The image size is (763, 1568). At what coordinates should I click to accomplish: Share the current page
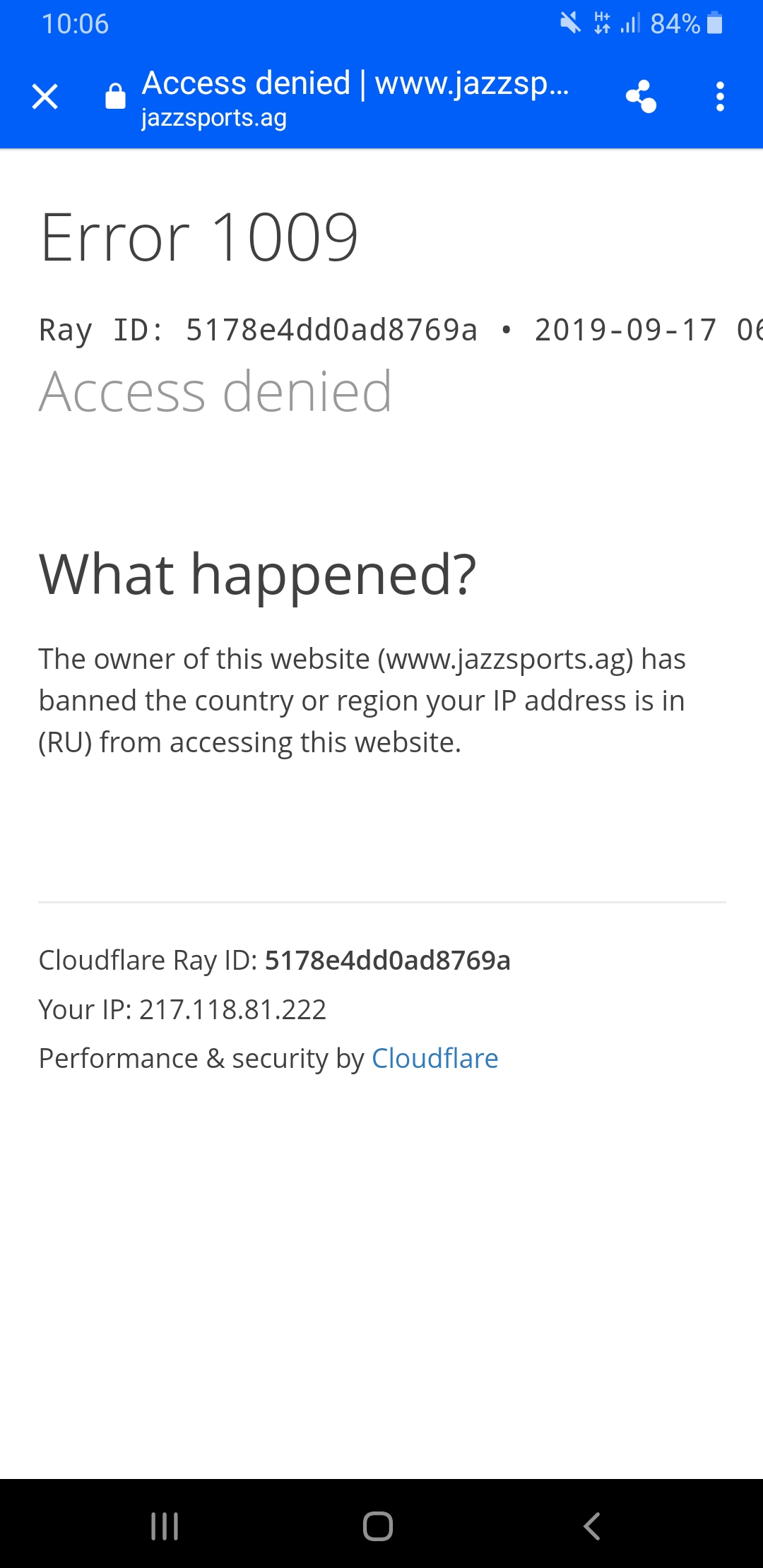pos(641,97)
